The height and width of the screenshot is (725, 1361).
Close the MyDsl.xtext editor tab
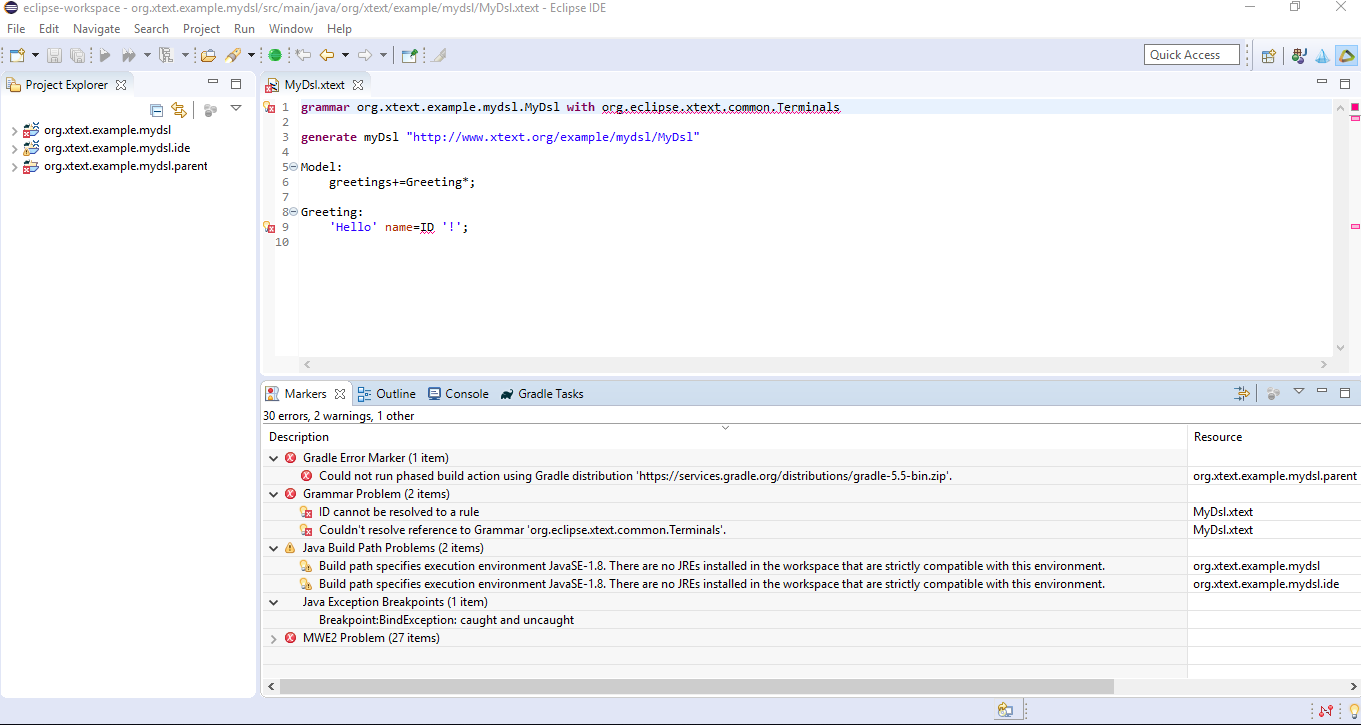tap(357, 85)
